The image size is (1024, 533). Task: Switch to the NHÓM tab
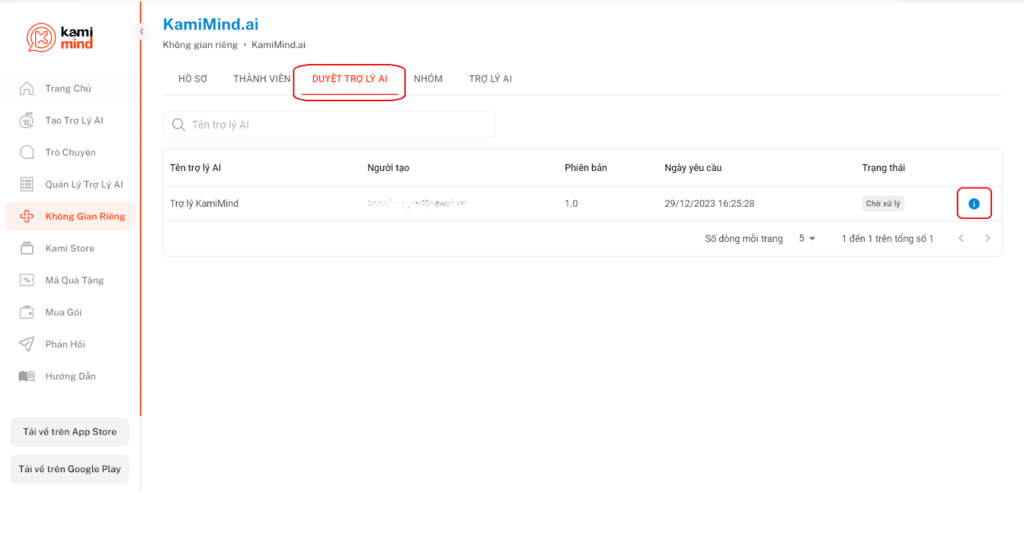click(x=428, y=79)
